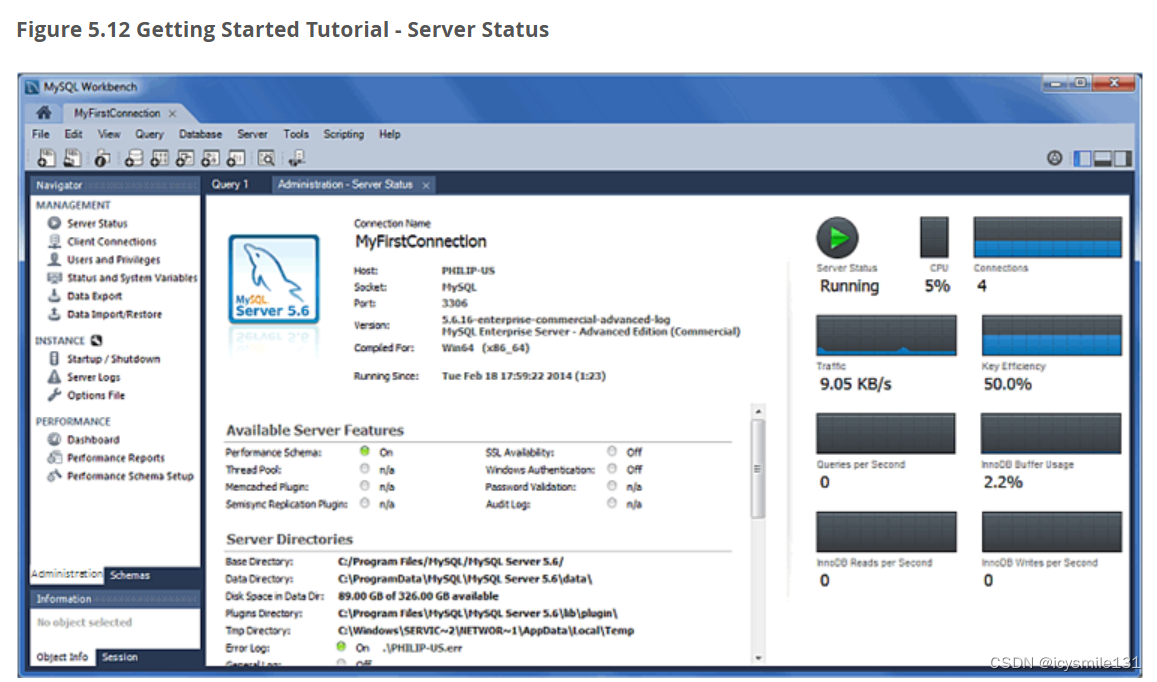Click the green Server Status play icon

pyautogui.click(x=837, y=238)
